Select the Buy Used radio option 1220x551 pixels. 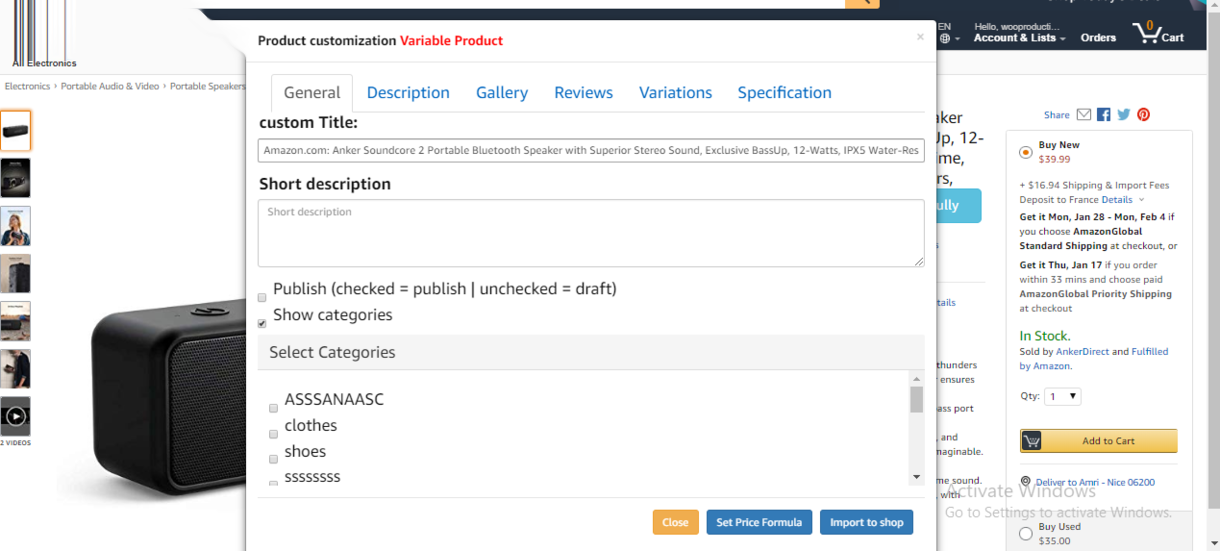1026,534
